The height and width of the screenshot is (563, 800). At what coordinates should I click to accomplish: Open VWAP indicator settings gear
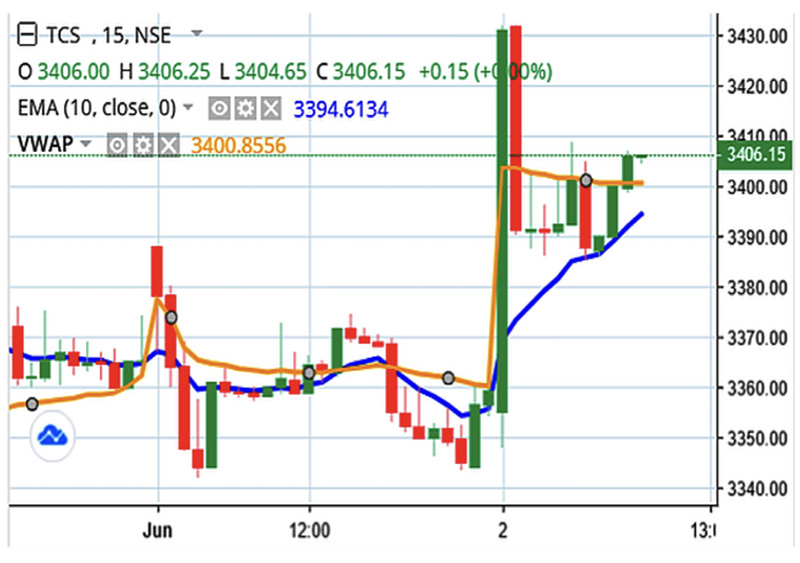pos(143,146)
